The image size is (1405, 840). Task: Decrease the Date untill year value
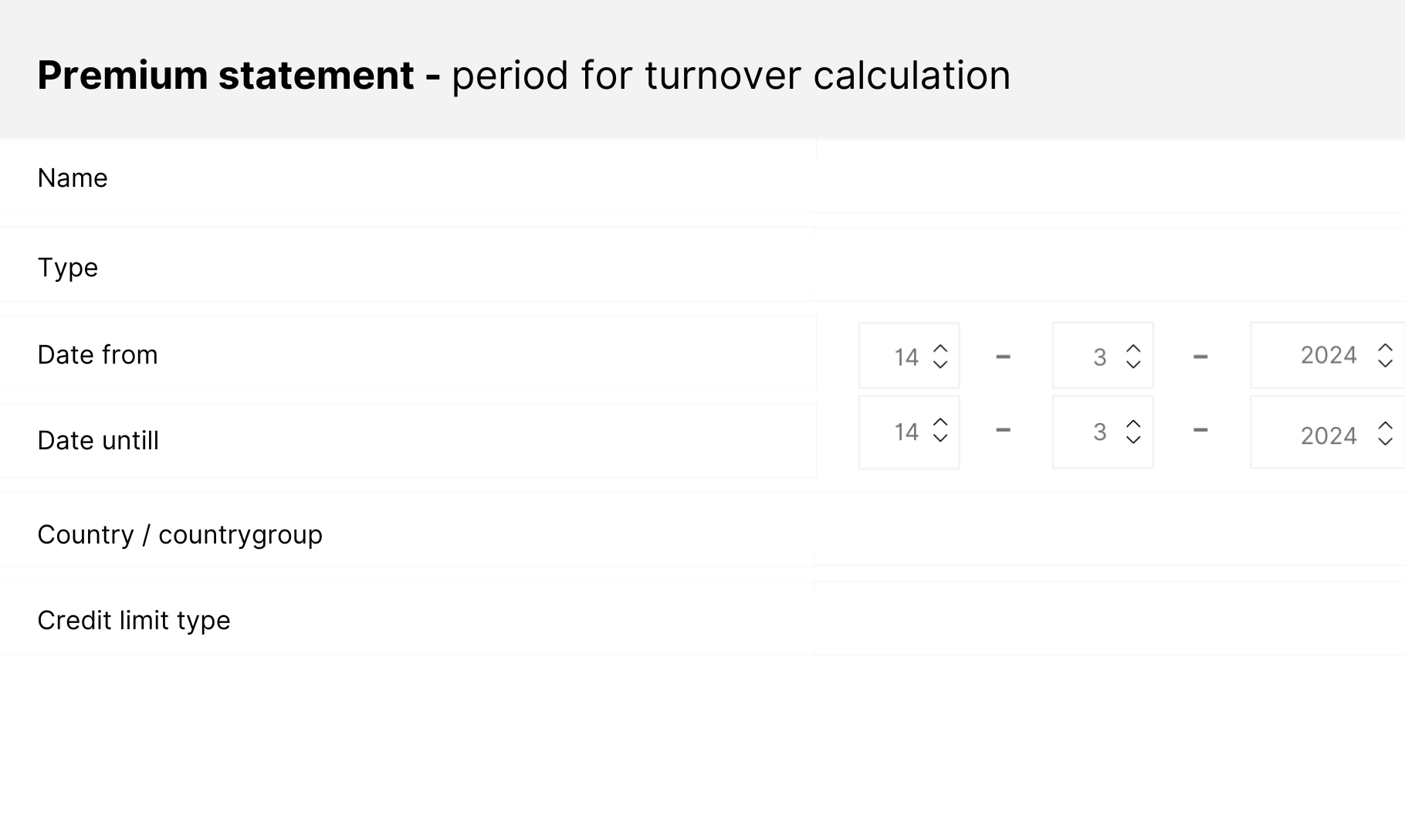coord(1386,442)
